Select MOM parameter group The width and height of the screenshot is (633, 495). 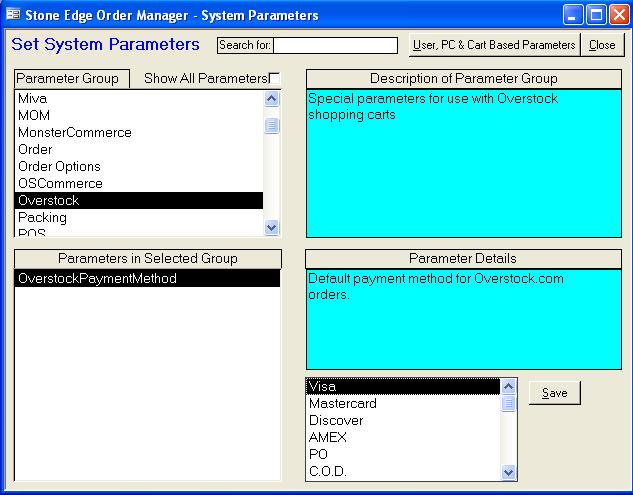pos(138,115)
